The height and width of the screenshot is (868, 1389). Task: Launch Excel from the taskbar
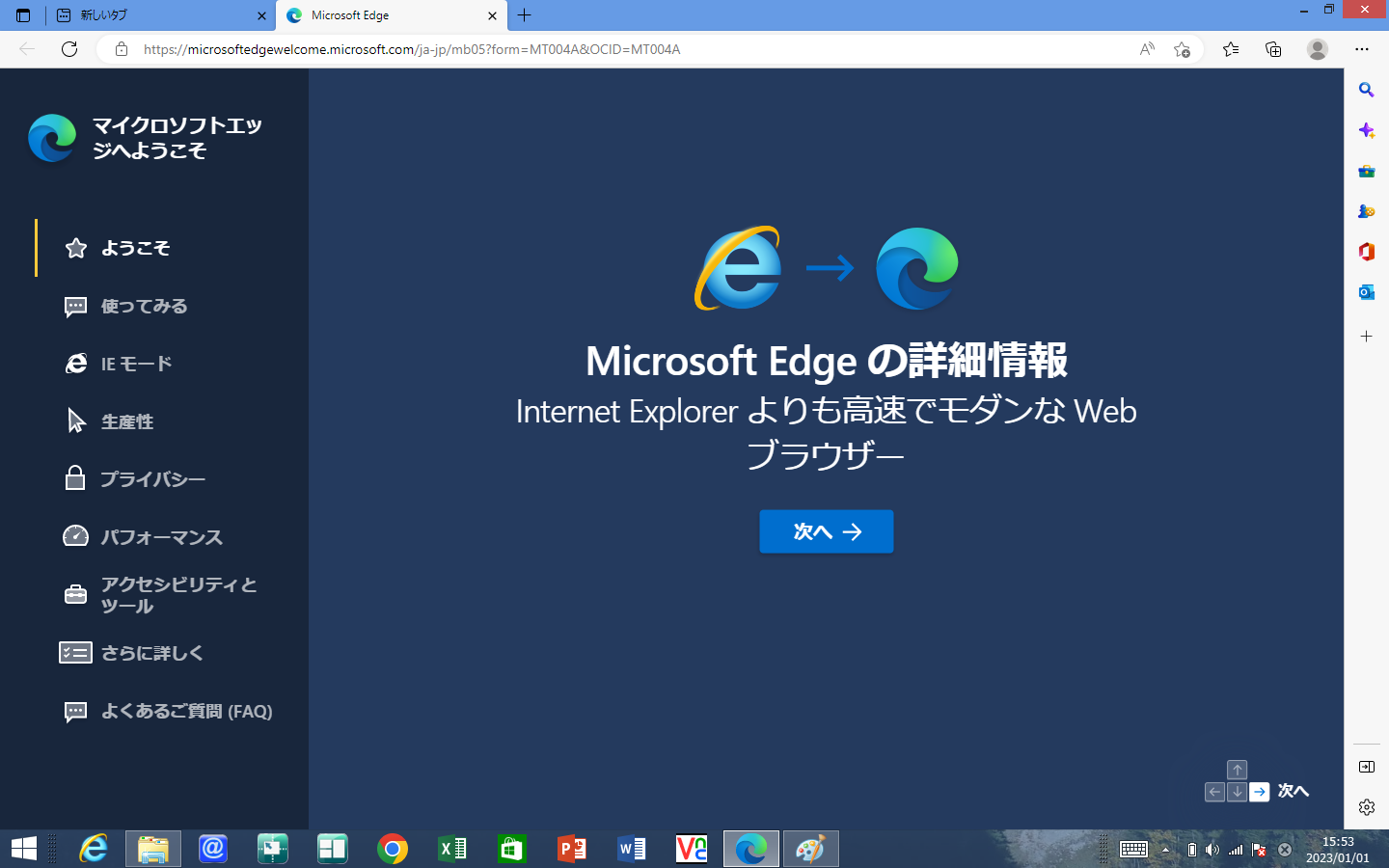(452, 849)
